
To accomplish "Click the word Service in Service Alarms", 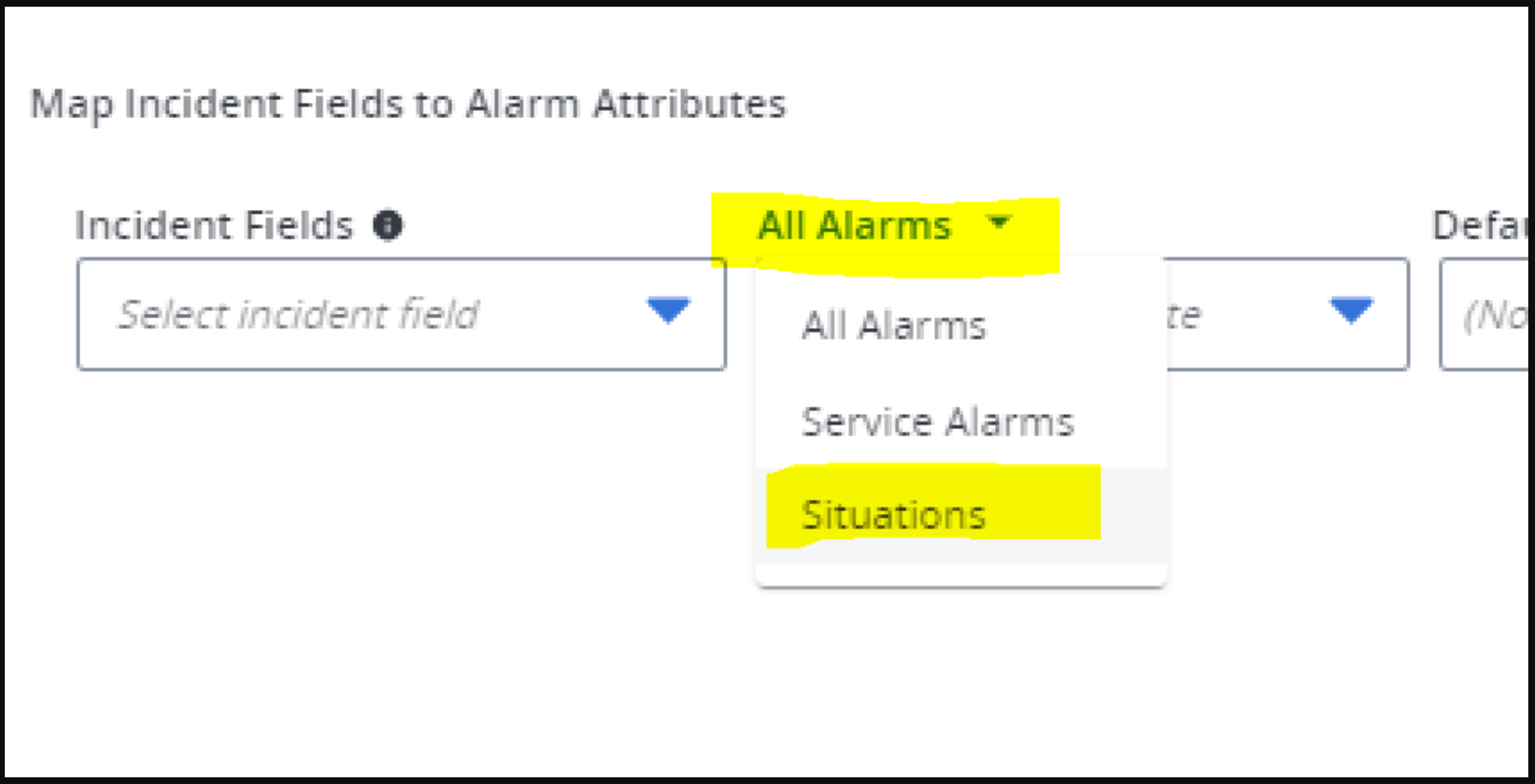I will tap(866, 422).
